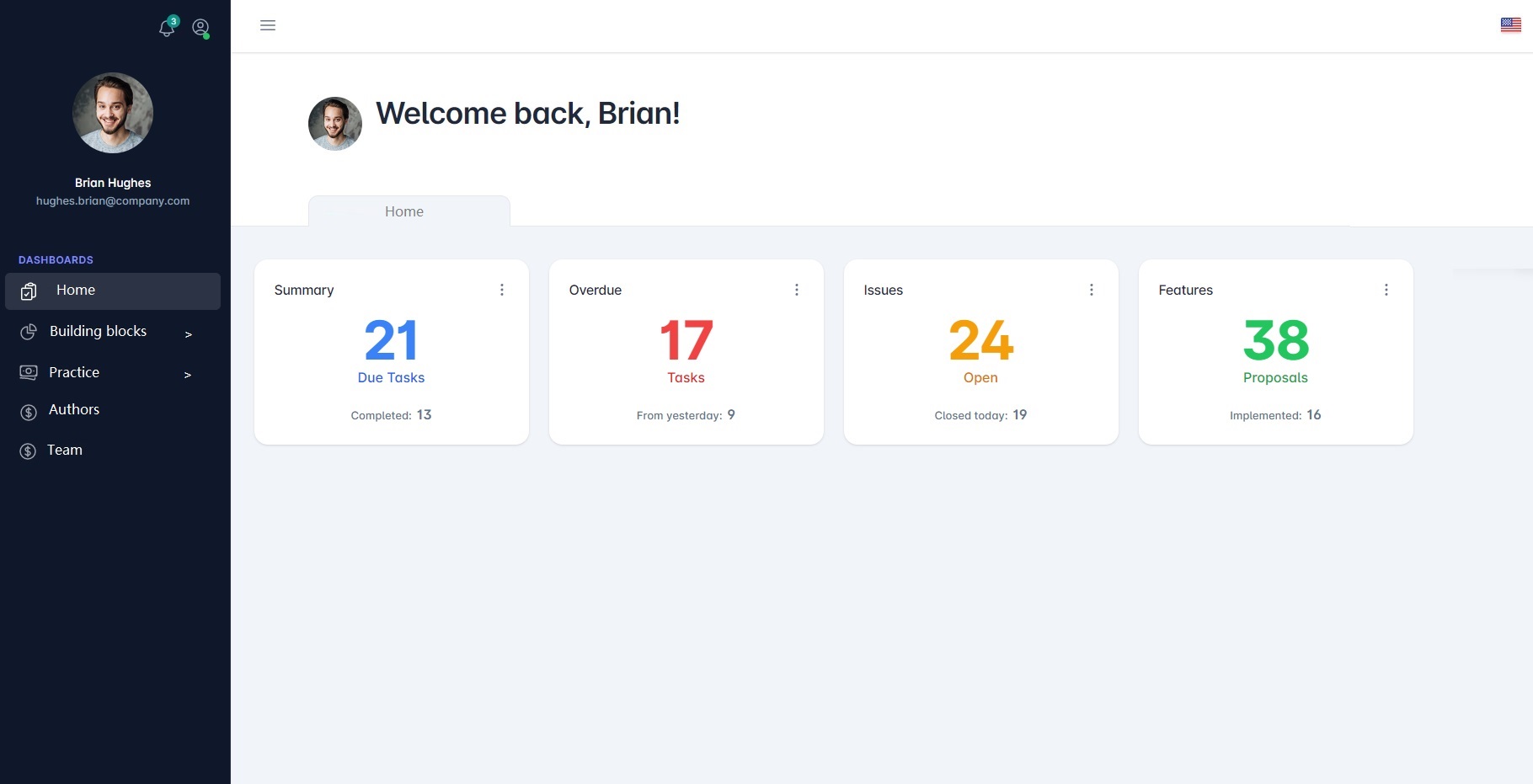Select the Home tab below the welcome header
The height and width of the screenshot is (784, 1533).
[404, 211]
